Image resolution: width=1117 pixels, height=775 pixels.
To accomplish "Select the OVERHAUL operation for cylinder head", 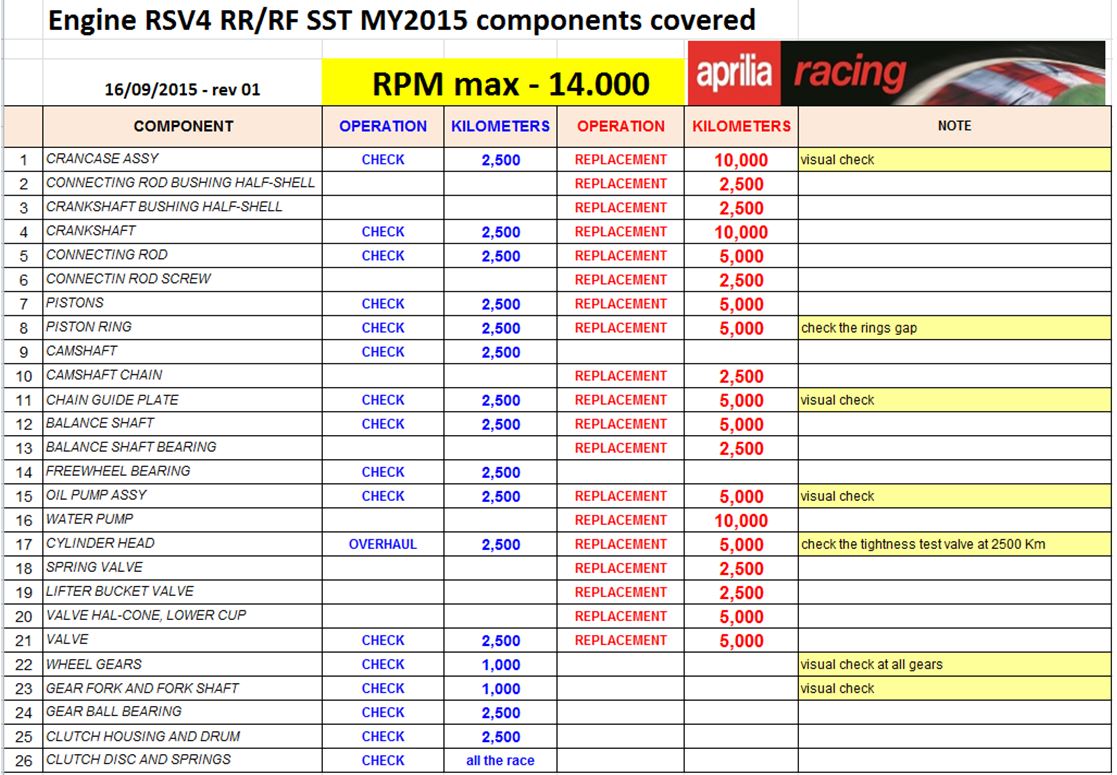I will pyautogui.click(x=382, y=545).
